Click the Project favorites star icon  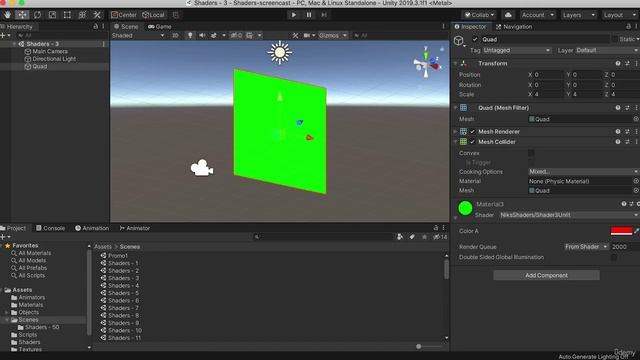[x=424, y=237]
